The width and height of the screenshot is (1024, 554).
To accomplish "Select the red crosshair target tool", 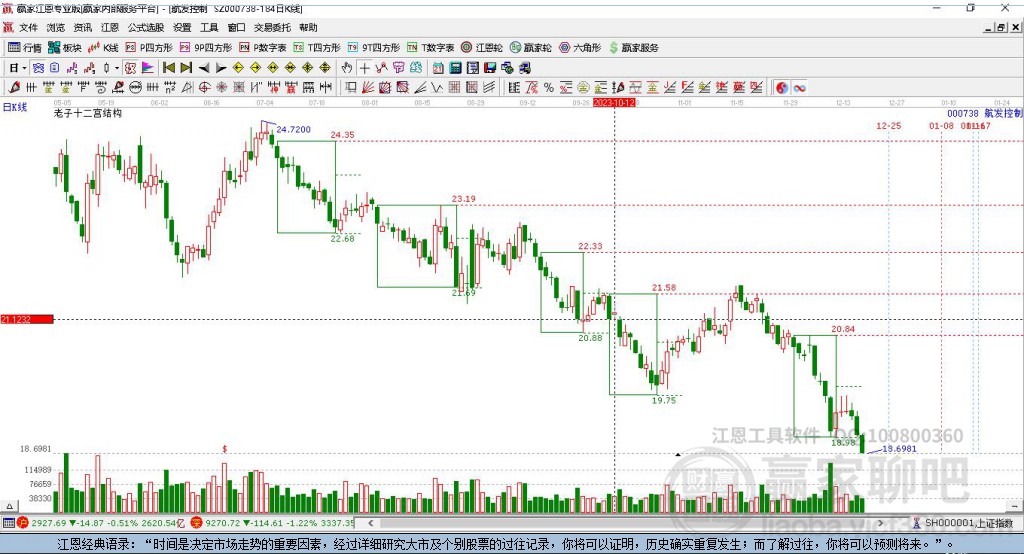I will (204, 88).
